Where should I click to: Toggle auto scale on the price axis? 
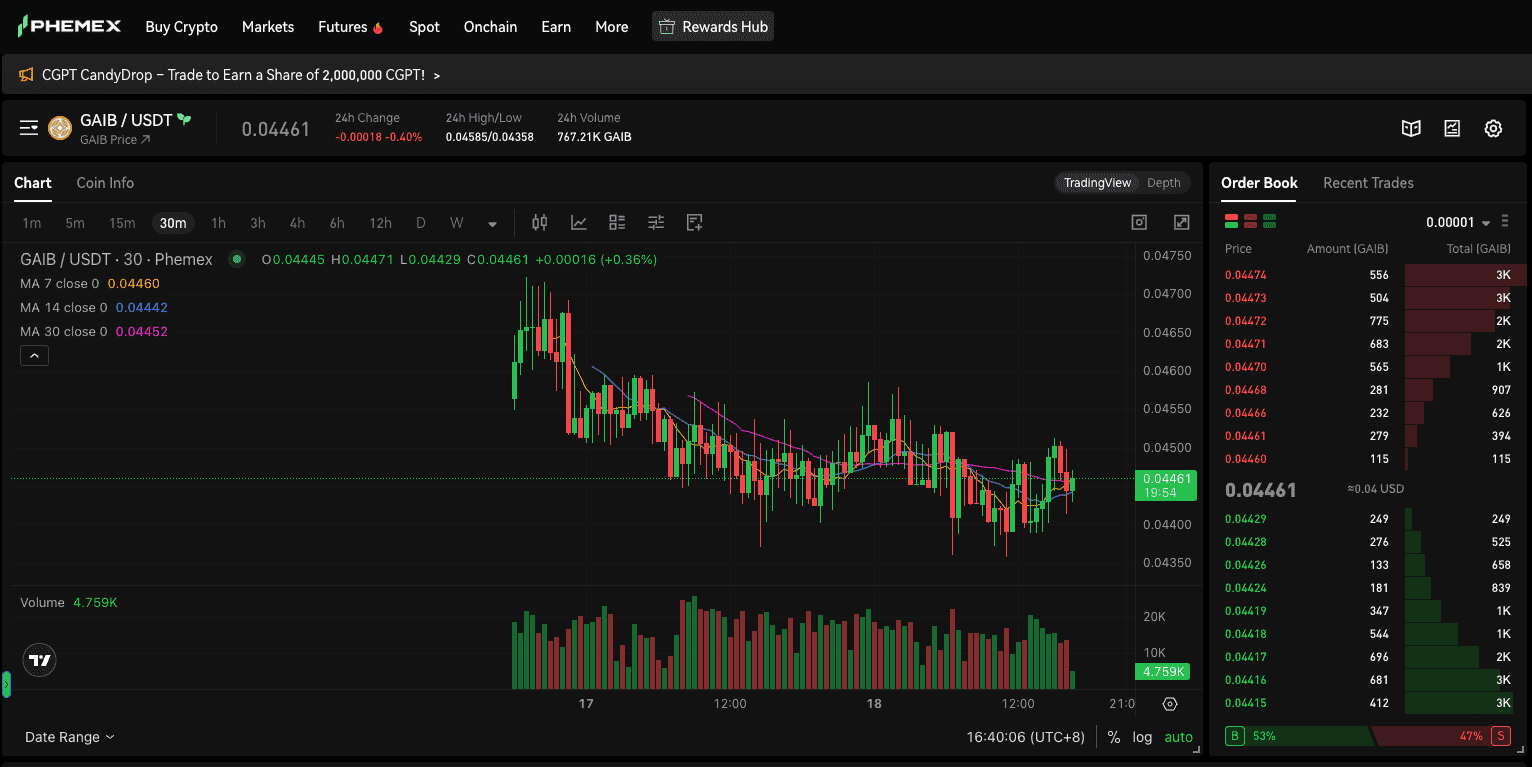tap(1178, 737)
